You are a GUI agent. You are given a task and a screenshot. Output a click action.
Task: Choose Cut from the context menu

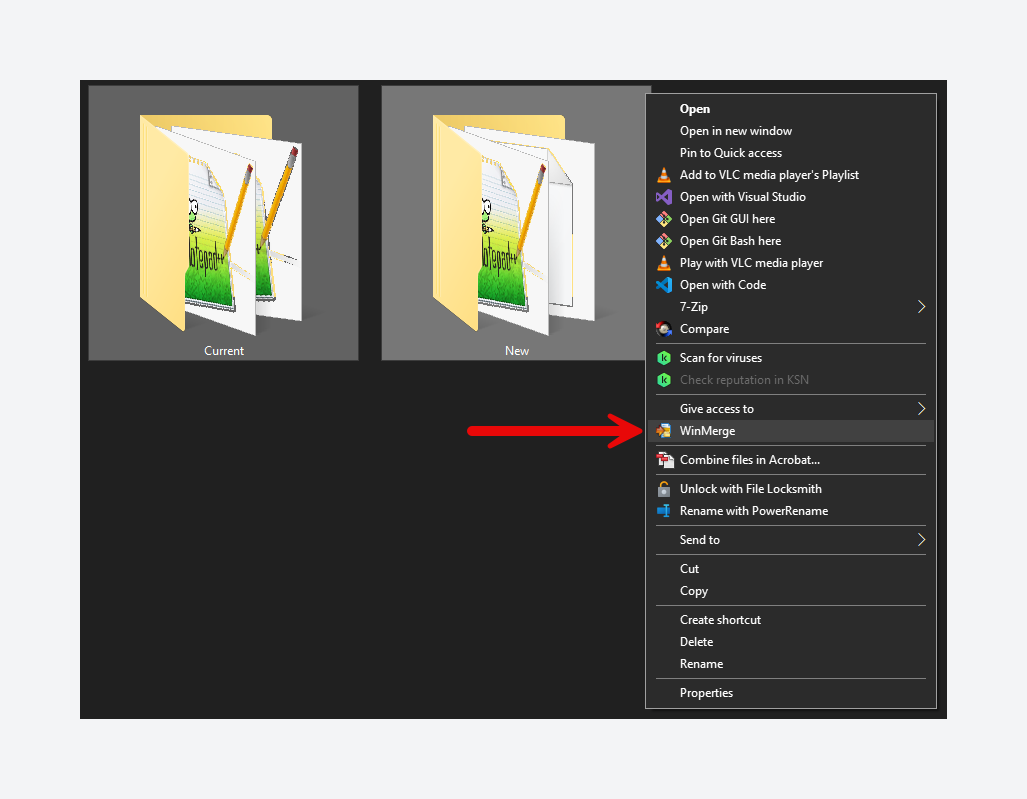click(791, 568)
